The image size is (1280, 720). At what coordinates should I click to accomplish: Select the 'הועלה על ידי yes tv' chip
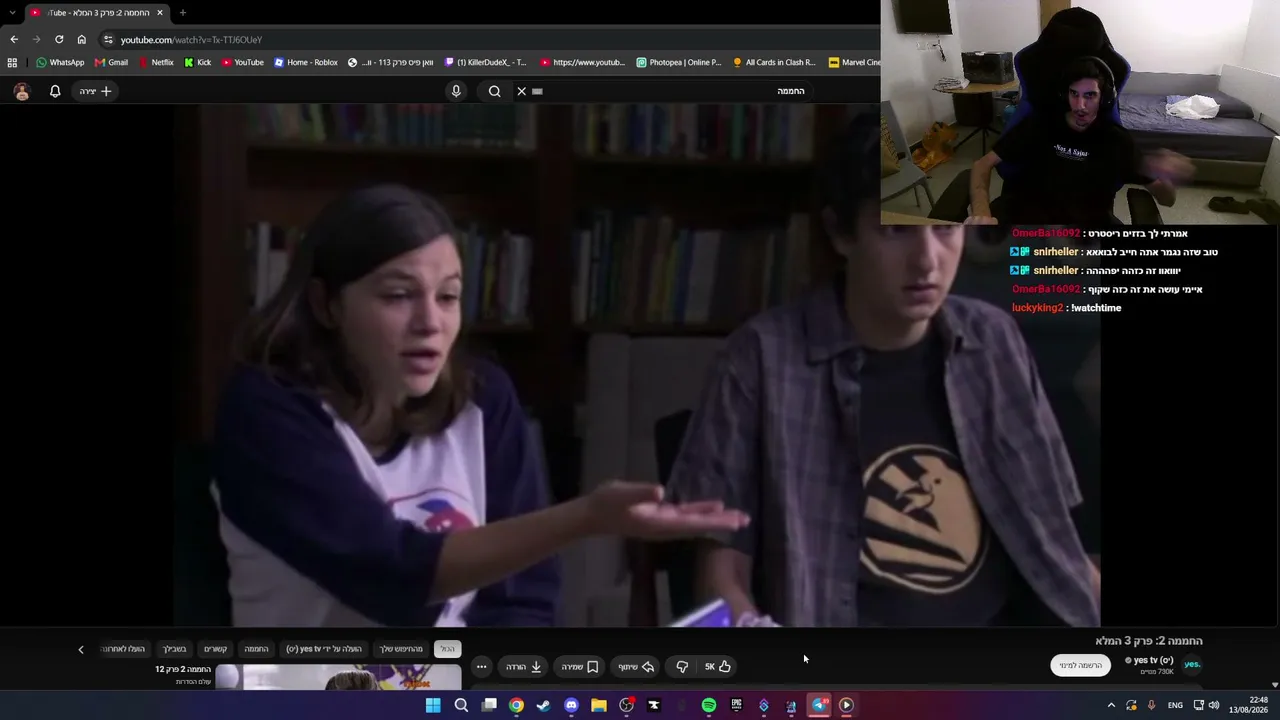coord(324,649)
